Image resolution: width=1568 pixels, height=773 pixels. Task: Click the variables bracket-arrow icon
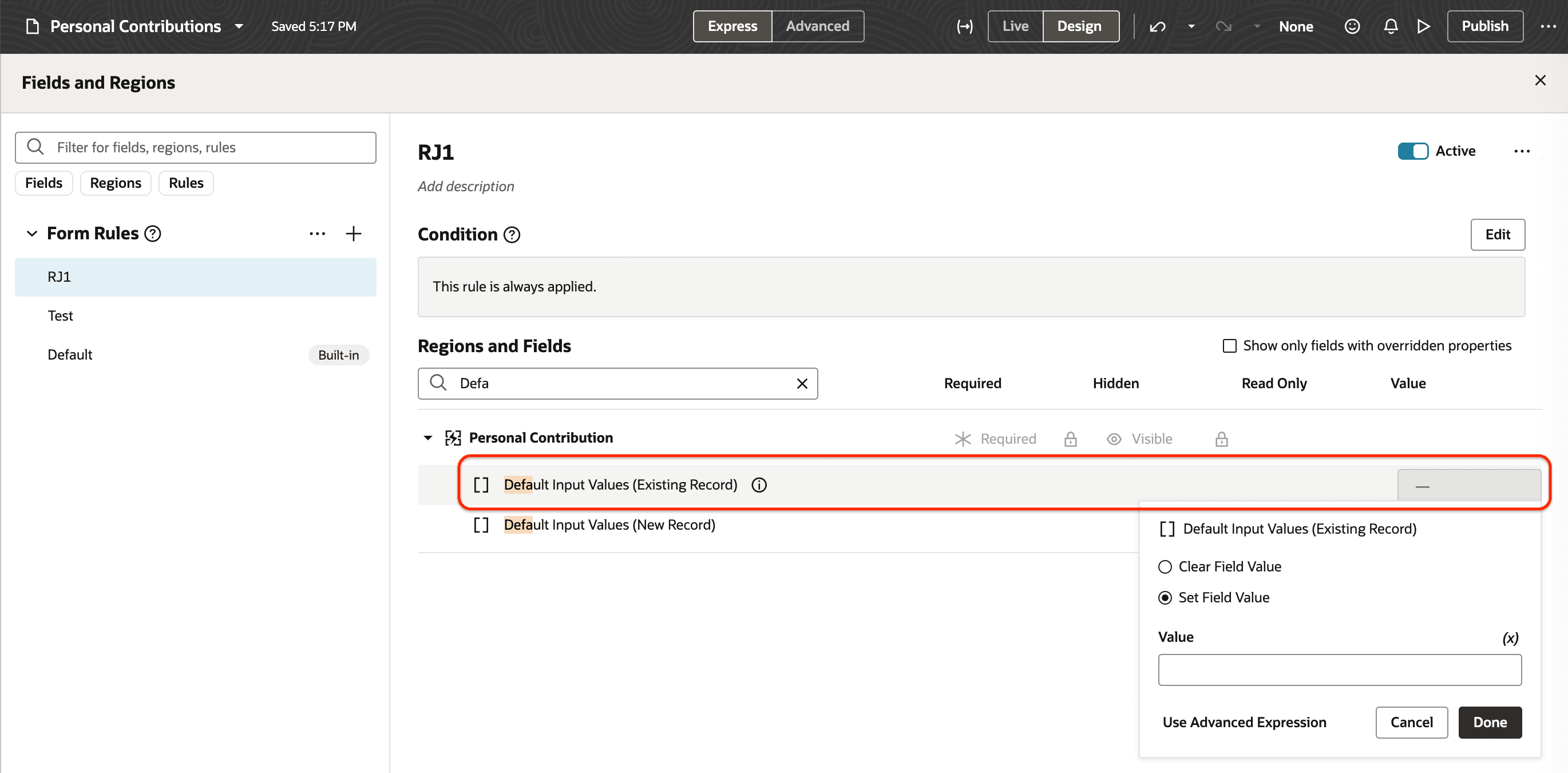pos(965,26)
